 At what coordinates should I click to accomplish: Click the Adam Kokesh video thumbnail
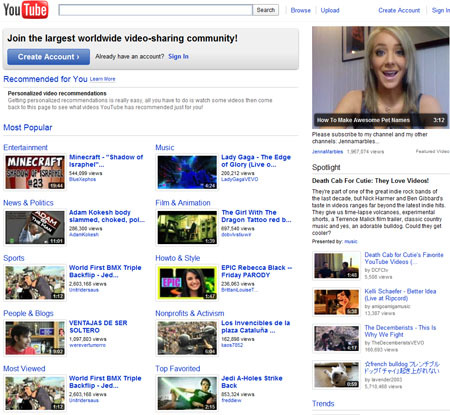point(35,228)
